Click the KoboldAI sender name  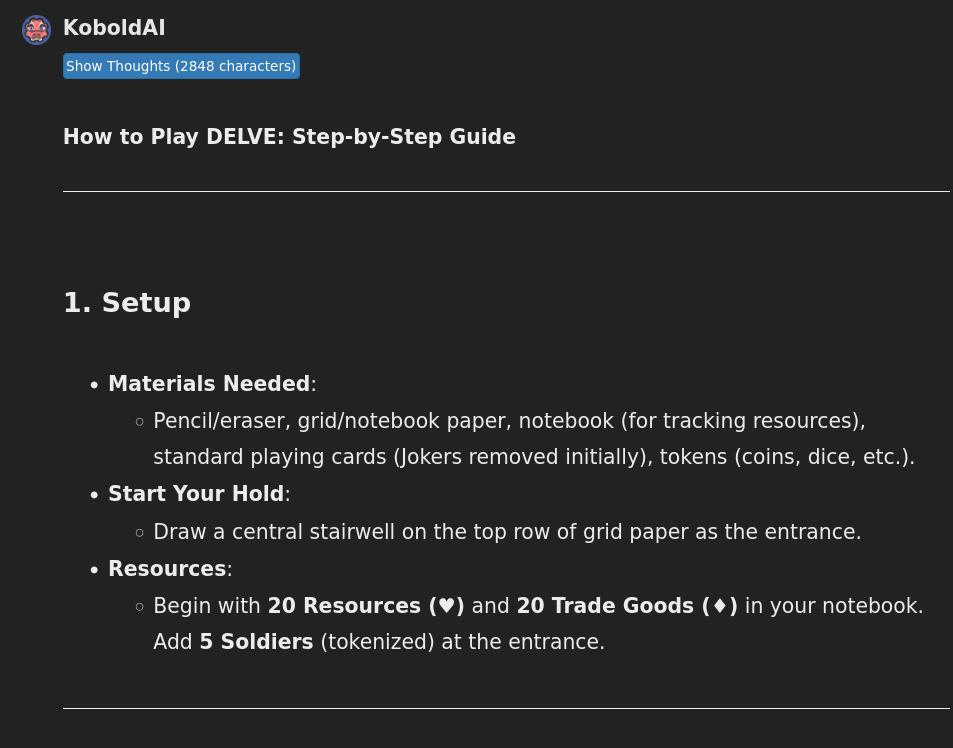(114, 28)
